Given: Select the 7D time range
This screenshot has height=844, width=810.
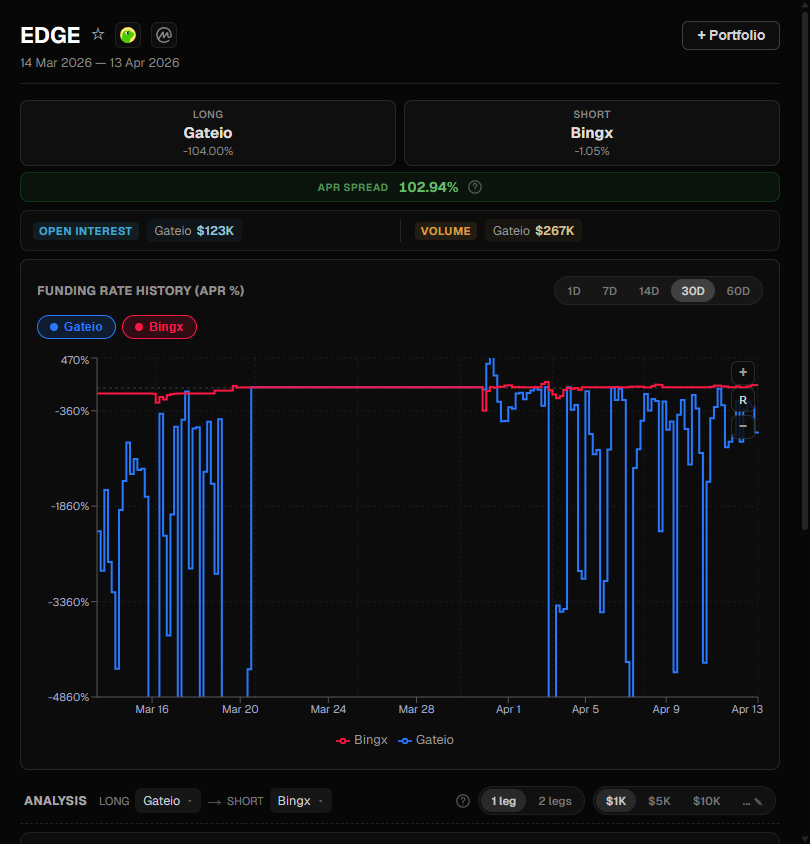Looking at the screenshot, I should (x=609, y=291).
